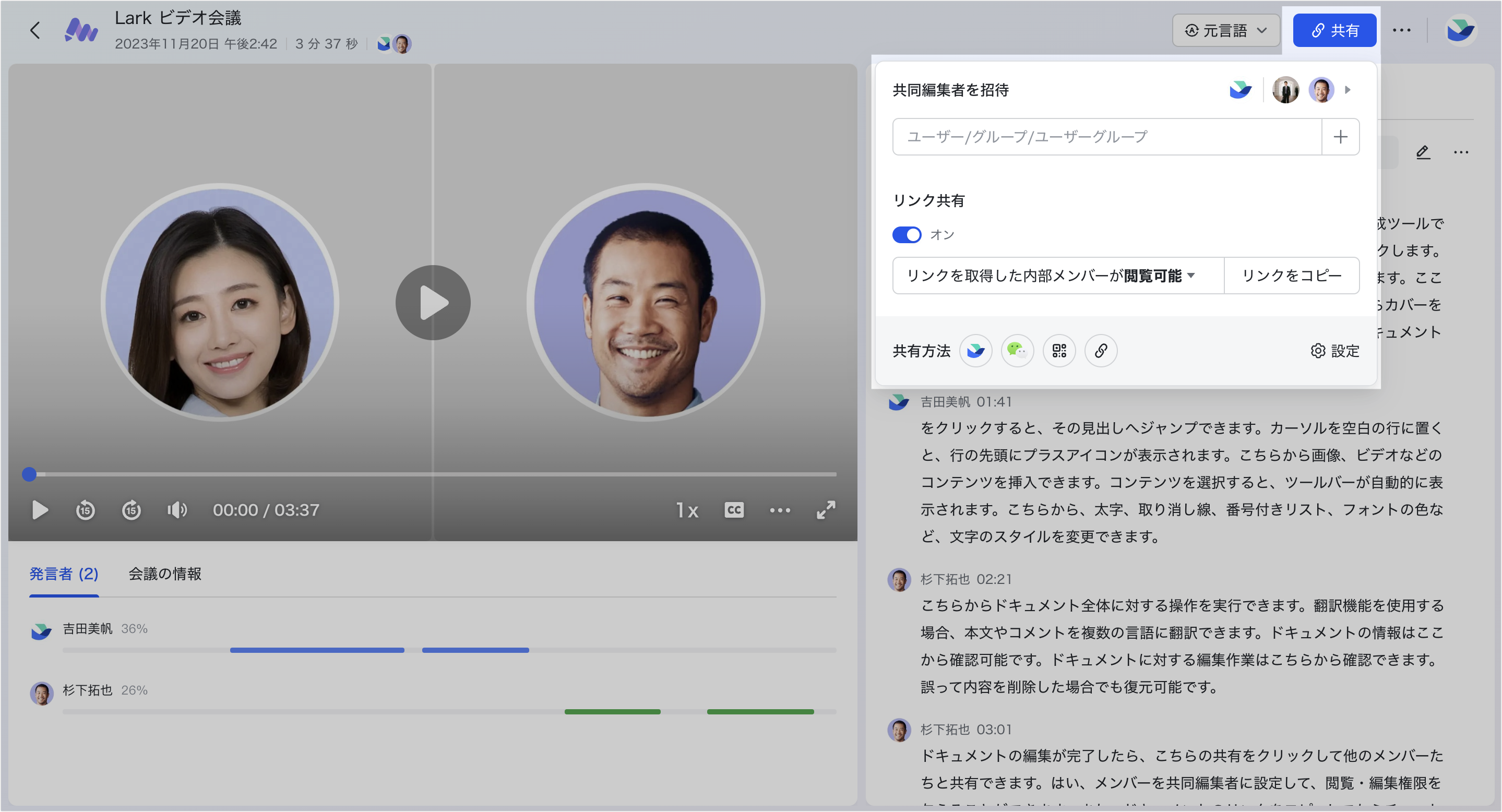Open the 元言語 language dropdown
The width and height of the screenshot is (1502, 812).
[x=1225, y=30]
